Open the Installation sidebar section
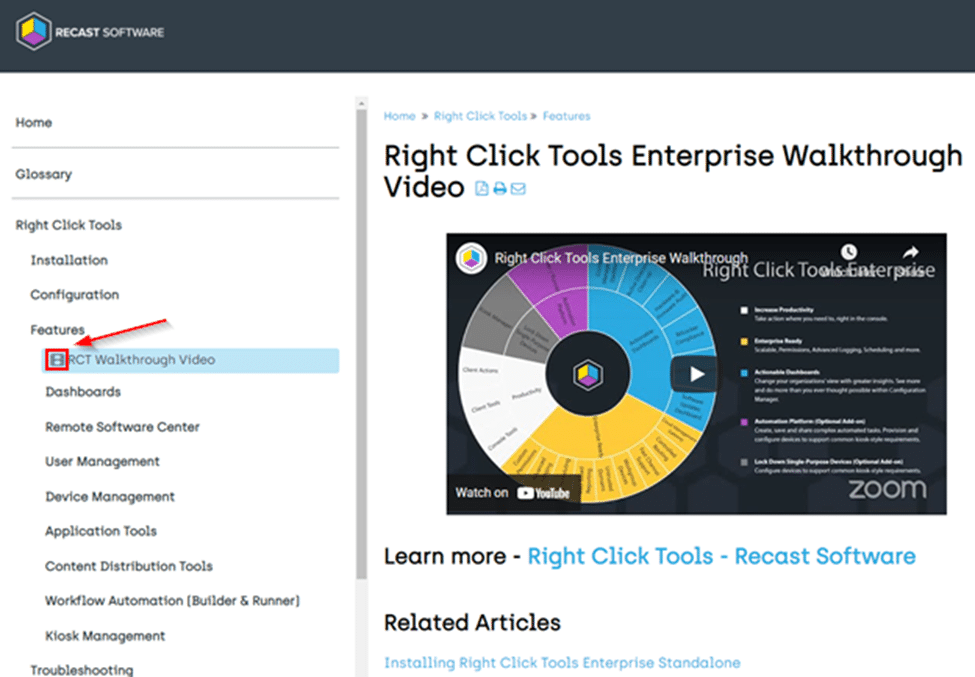 tap(69, 260)
